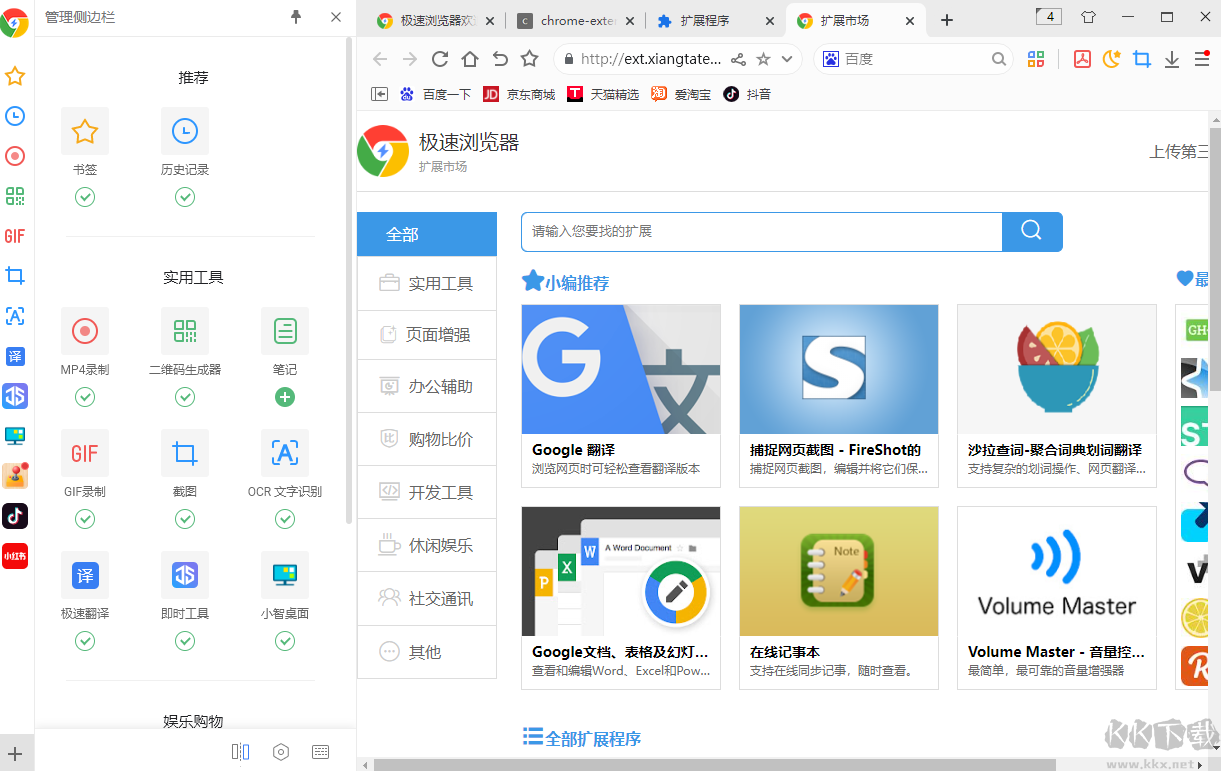Image resolution: width=1221 pixels, height=771 pixels.
Task: Select the 办公辅助 category
Action: (427, 387)
